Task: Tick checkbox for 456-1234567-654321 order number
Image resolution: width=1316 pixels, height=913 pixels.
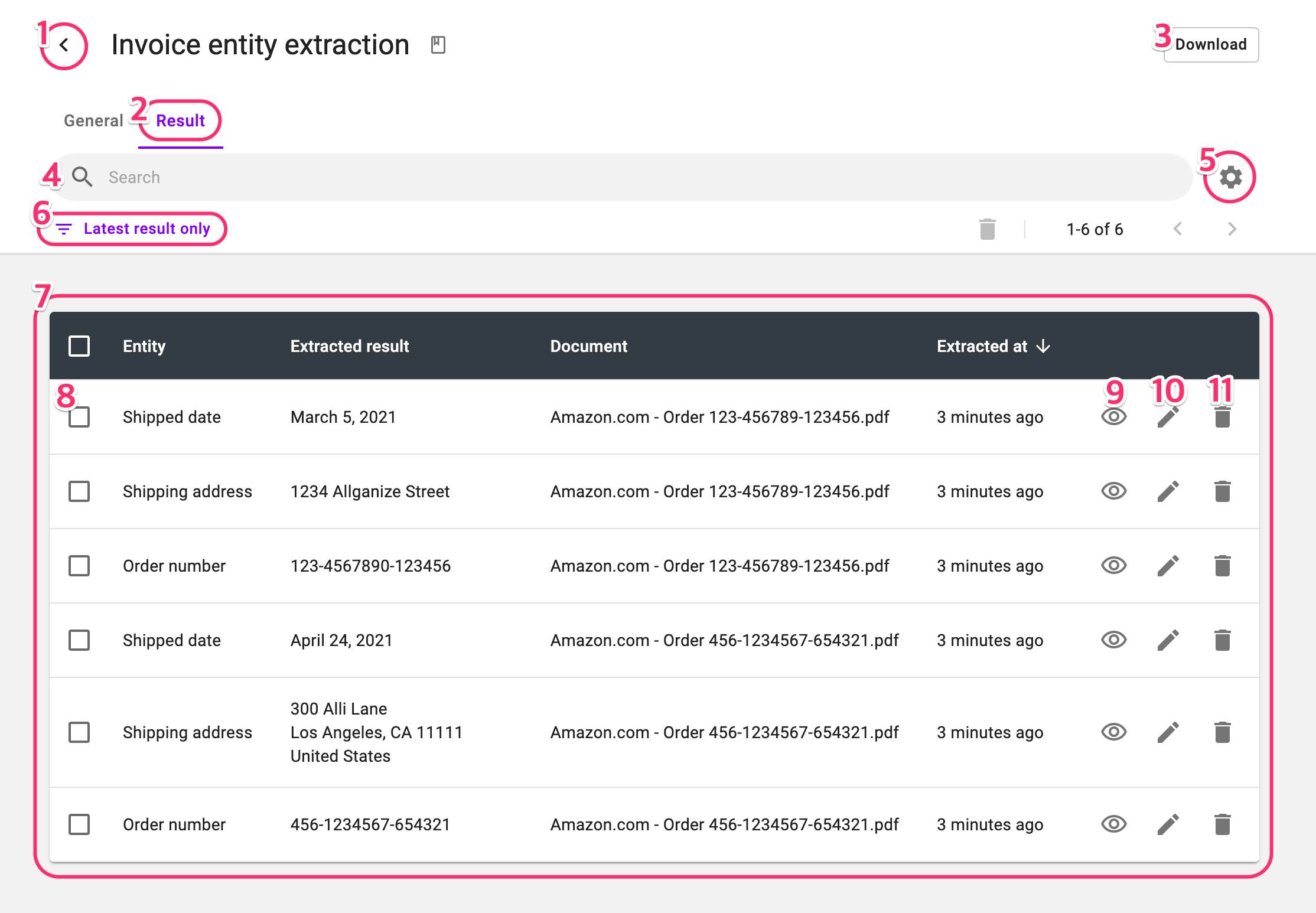Action: point(79,824)
